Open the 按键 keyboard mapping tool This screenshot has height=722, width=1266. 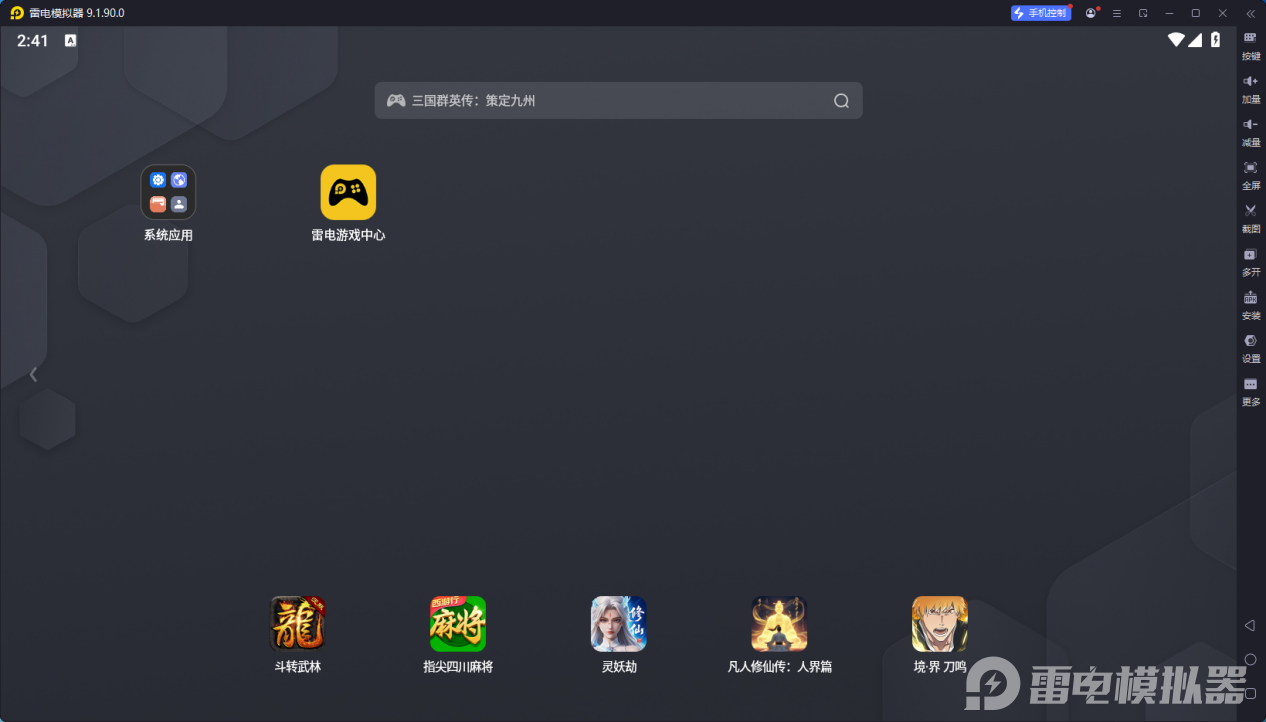click(x=1250, y=44)
